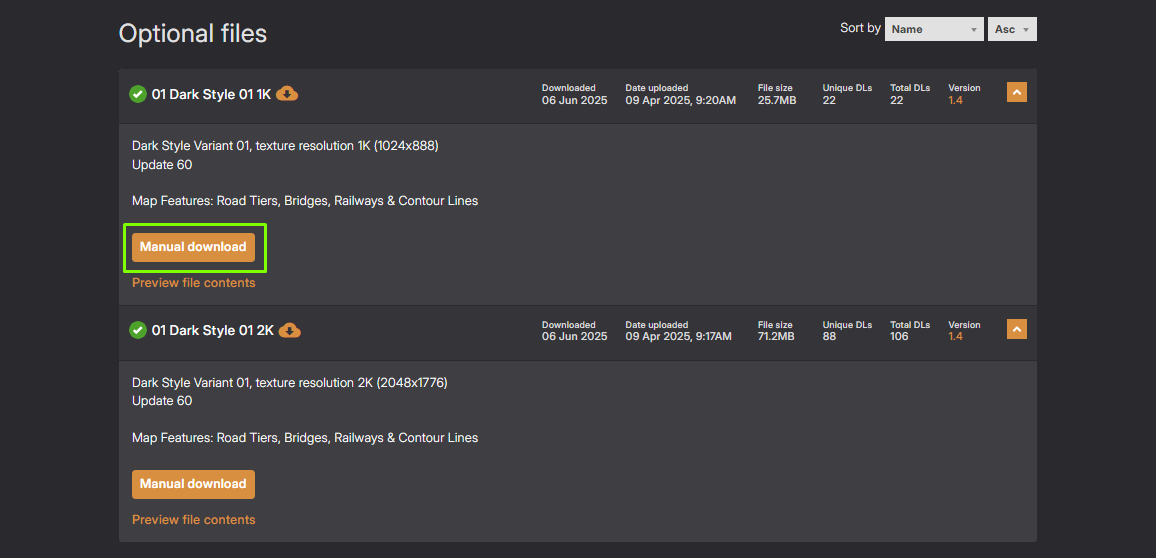Collapse the 01 Dark Style 01 1K section
Image resolution: width=1156 pixels, height=558 pixels.
click(x=1017, y=93)
